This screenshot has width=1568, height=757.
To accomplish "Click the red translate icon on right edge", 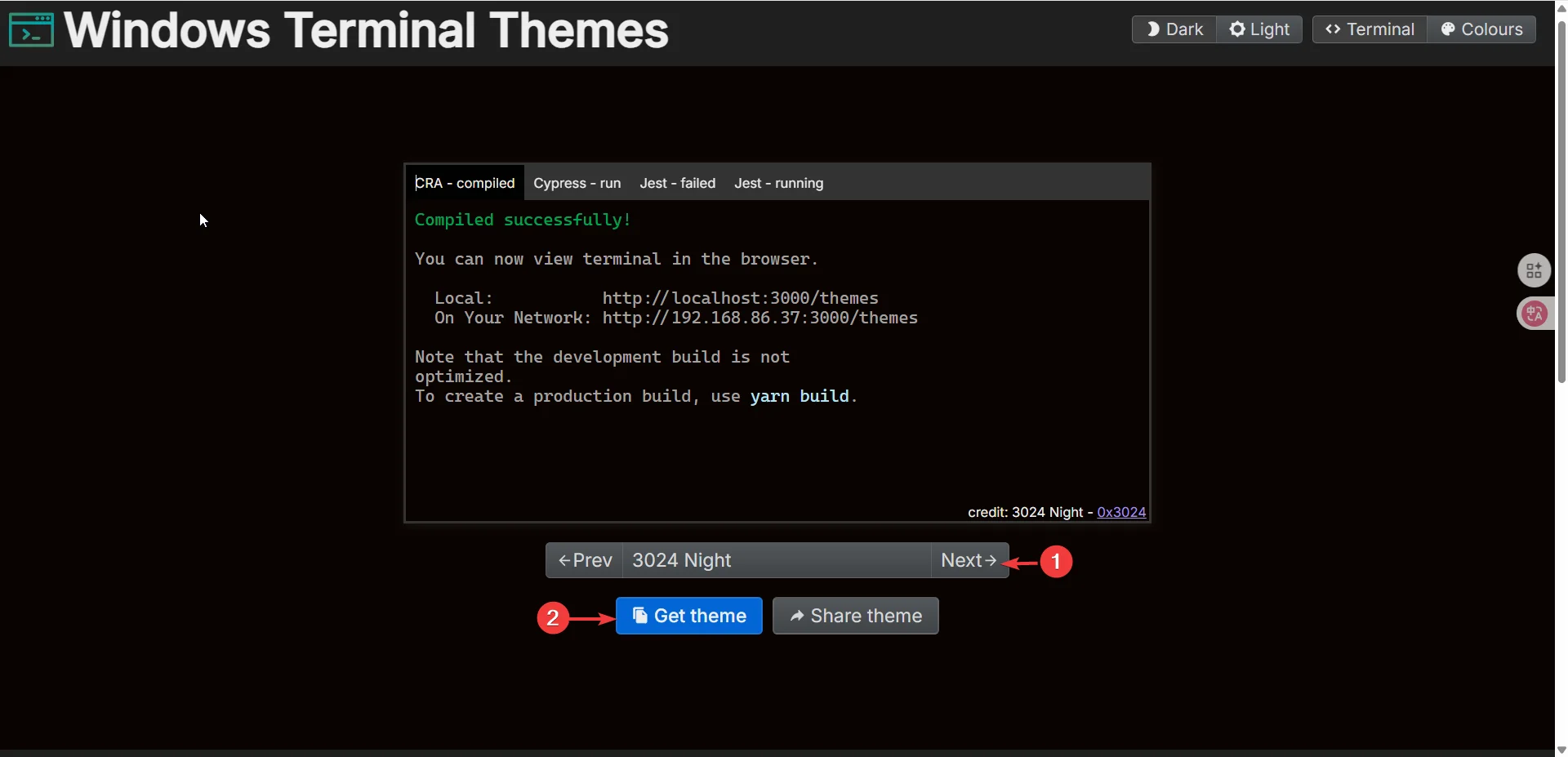I will click(1534, 314).
